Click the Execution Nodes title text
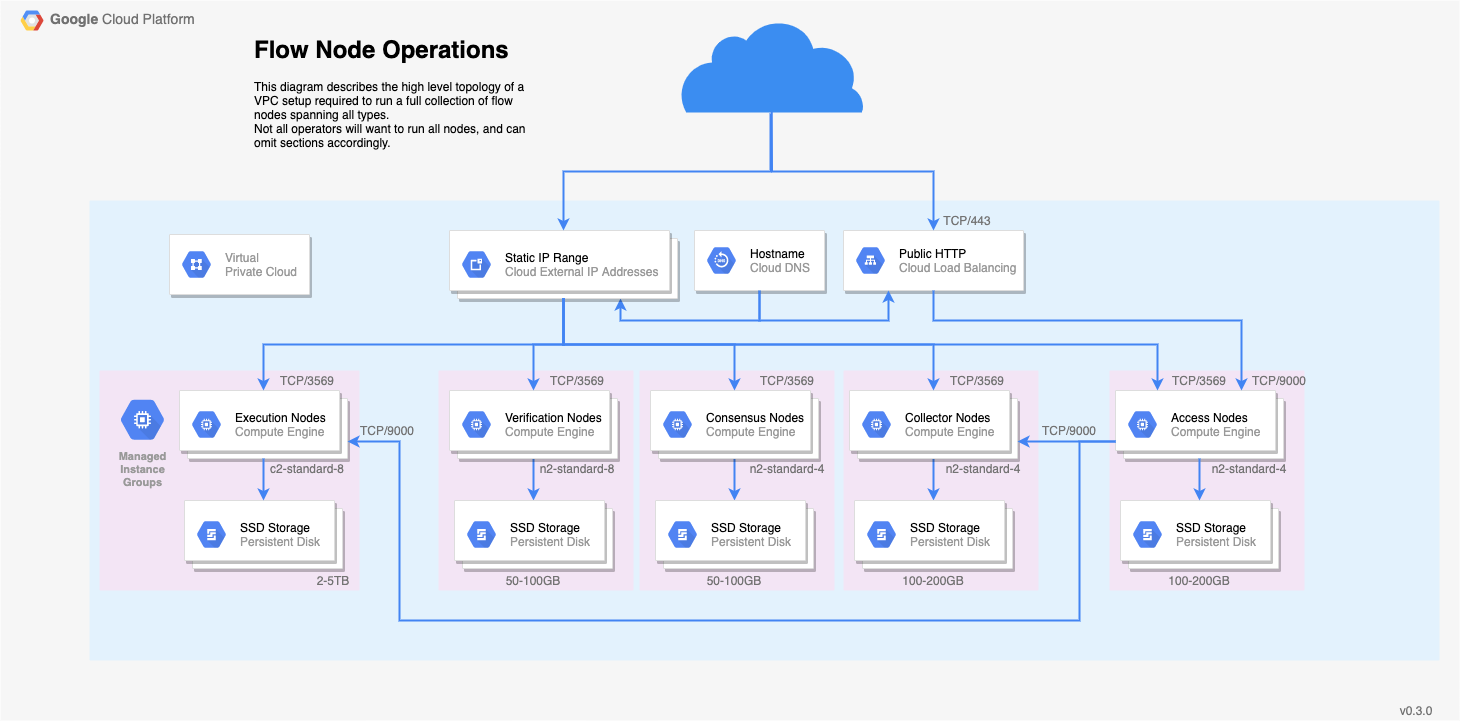The image size is (1460, 721). click(280, 418)
